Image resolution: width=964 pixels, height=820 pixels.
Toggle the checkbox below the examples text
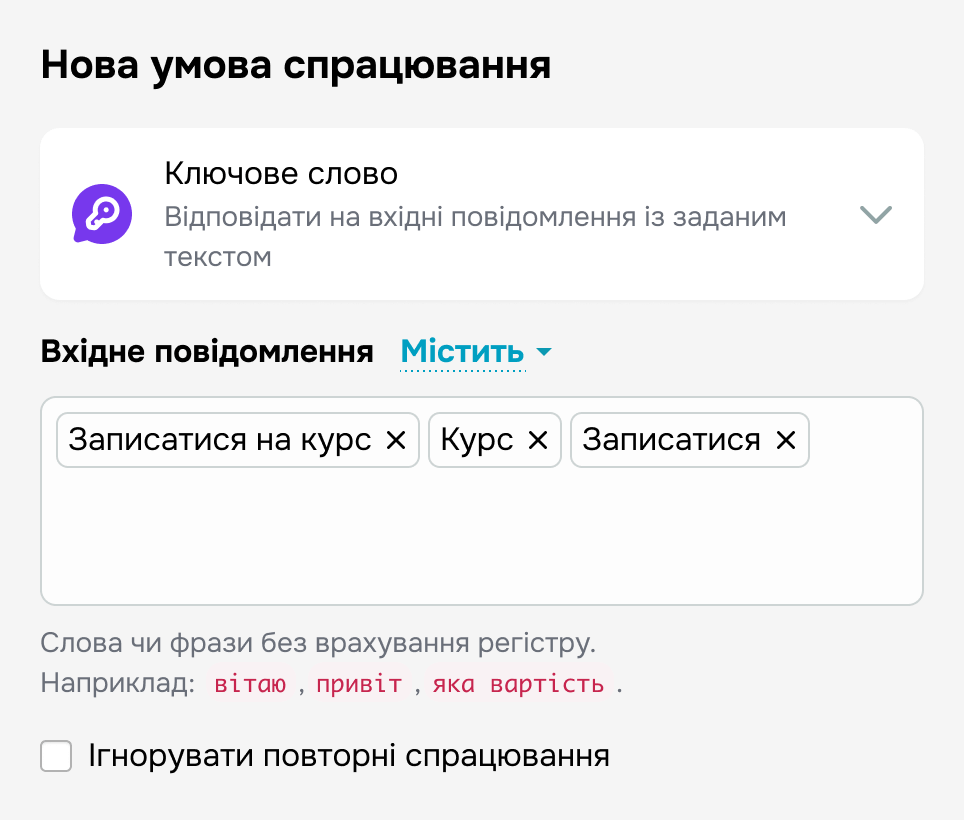[55, 756]
